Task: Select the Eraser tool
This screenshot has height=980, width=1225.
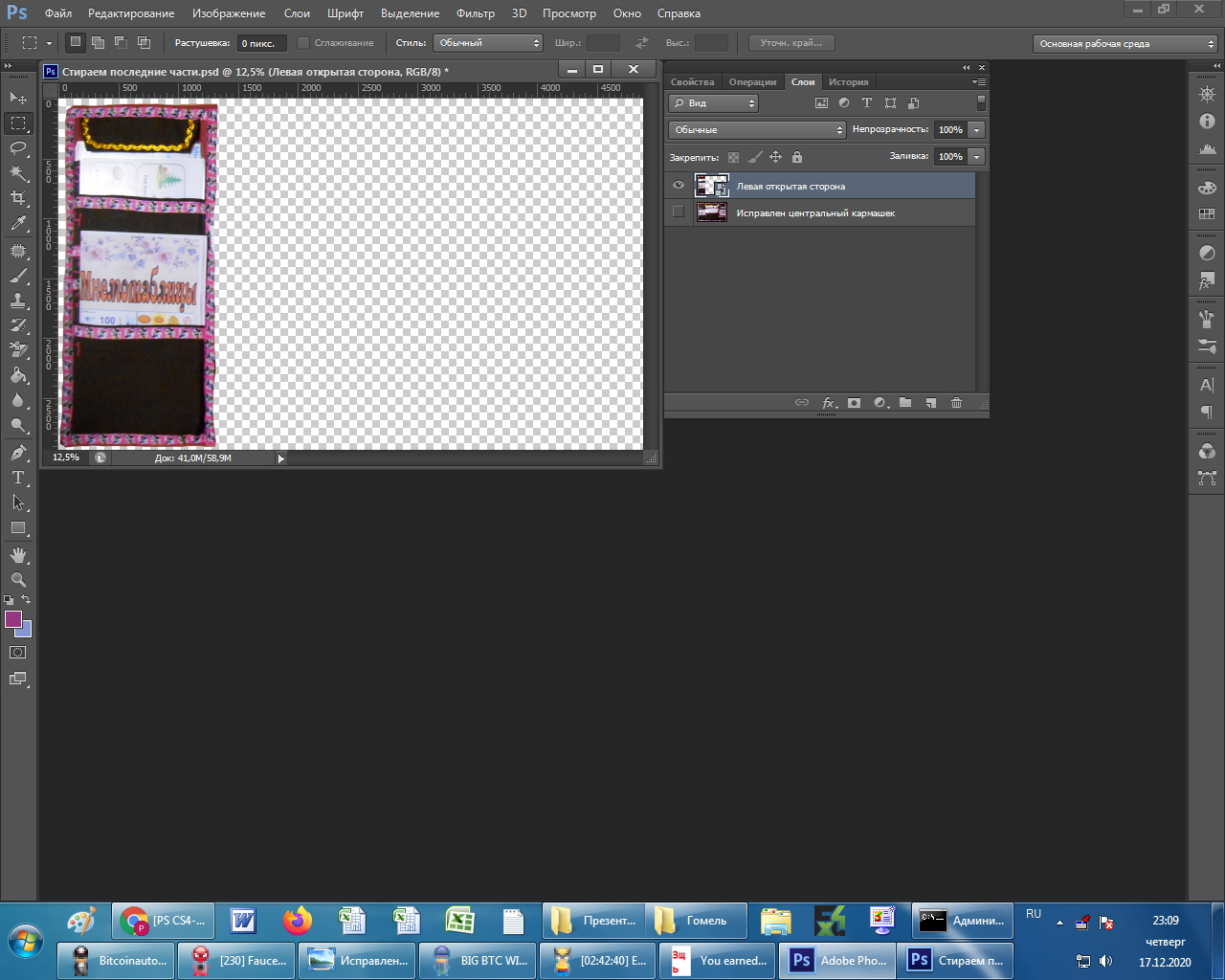Action: pos(18,350)
